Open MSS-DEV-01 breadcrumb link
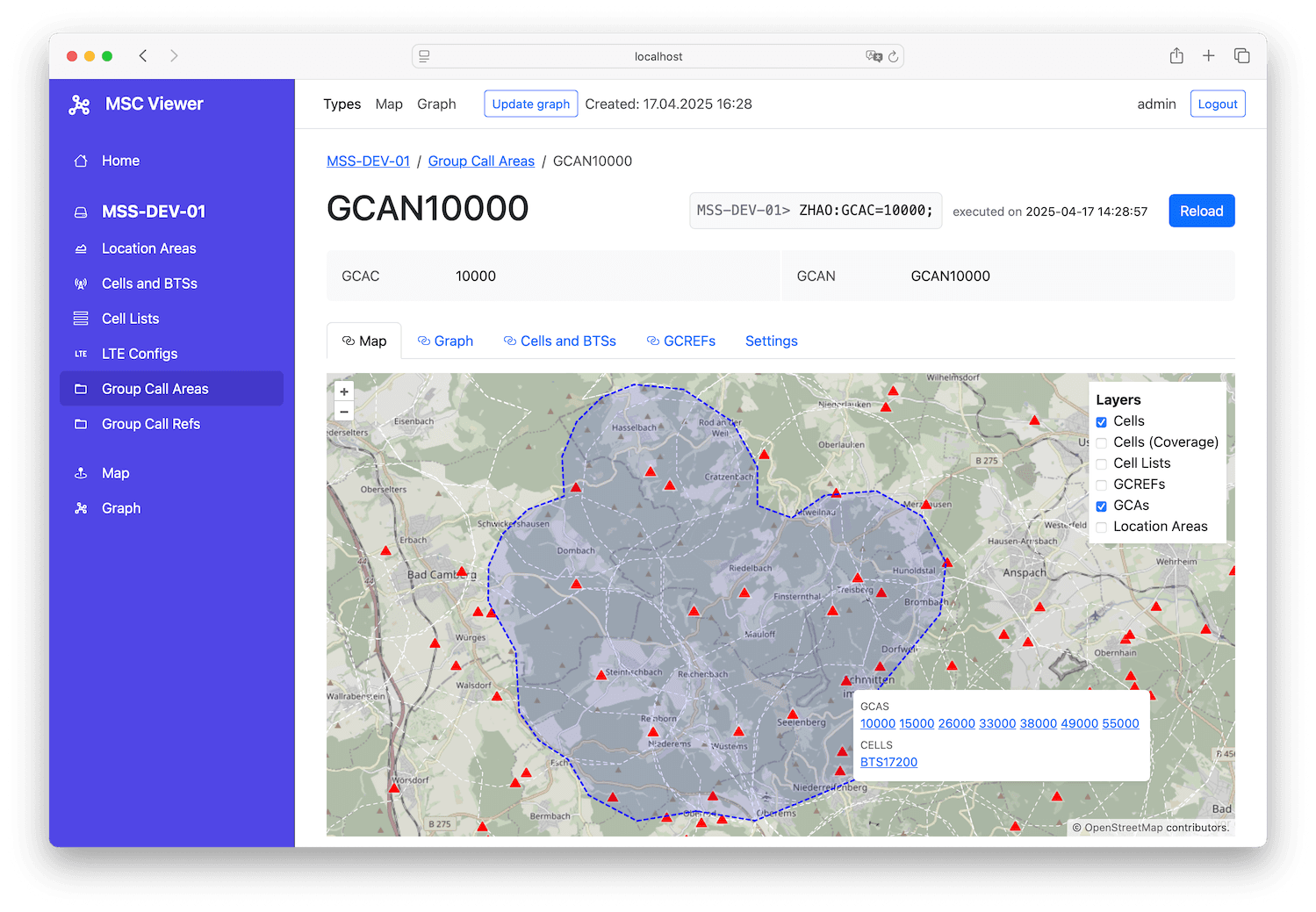 click(x=369, y=161)
